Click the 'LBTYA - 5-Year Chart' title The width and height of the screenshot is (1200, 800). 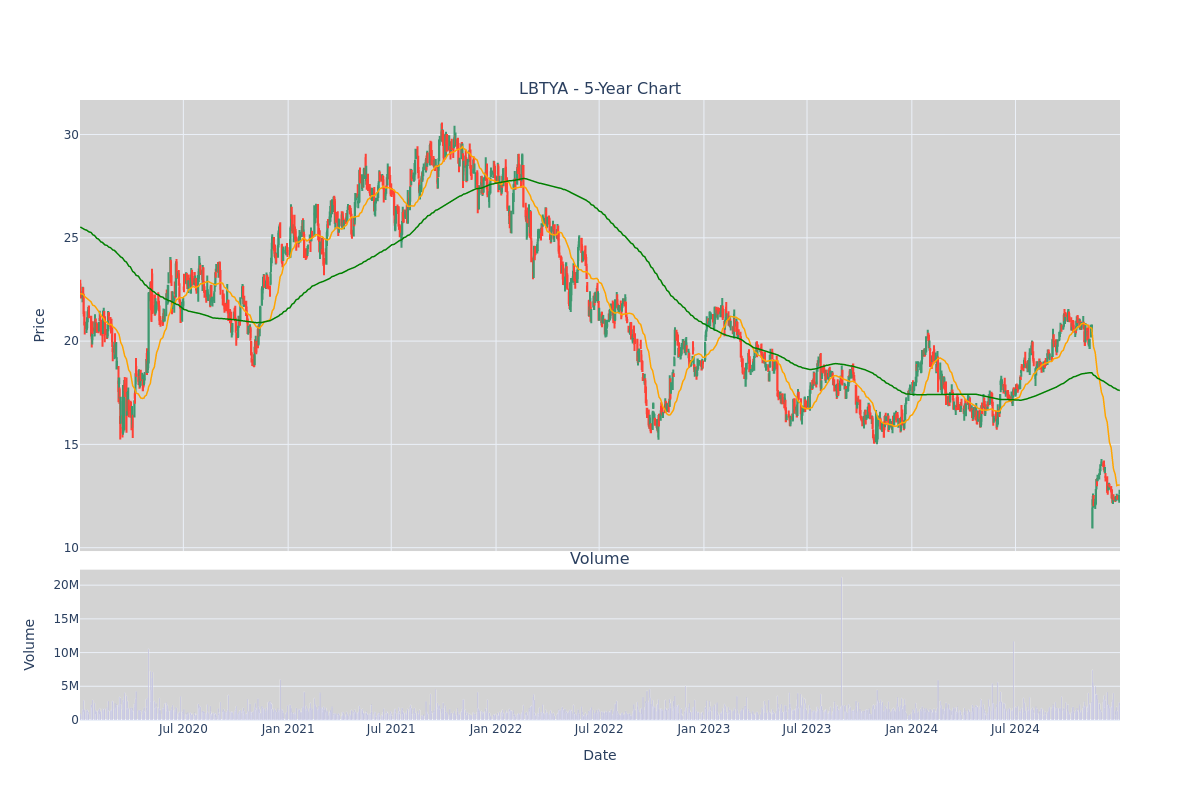pos(600,89)
